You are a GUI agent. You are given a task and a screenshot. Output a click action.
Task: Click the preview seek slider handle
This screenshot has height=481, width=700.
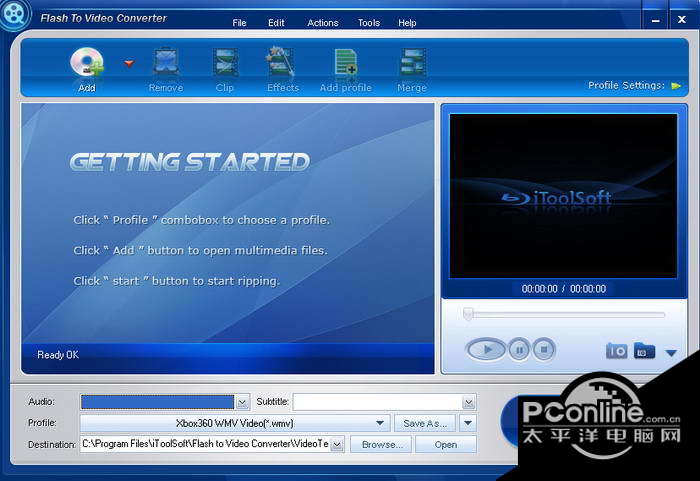point(467,314)
